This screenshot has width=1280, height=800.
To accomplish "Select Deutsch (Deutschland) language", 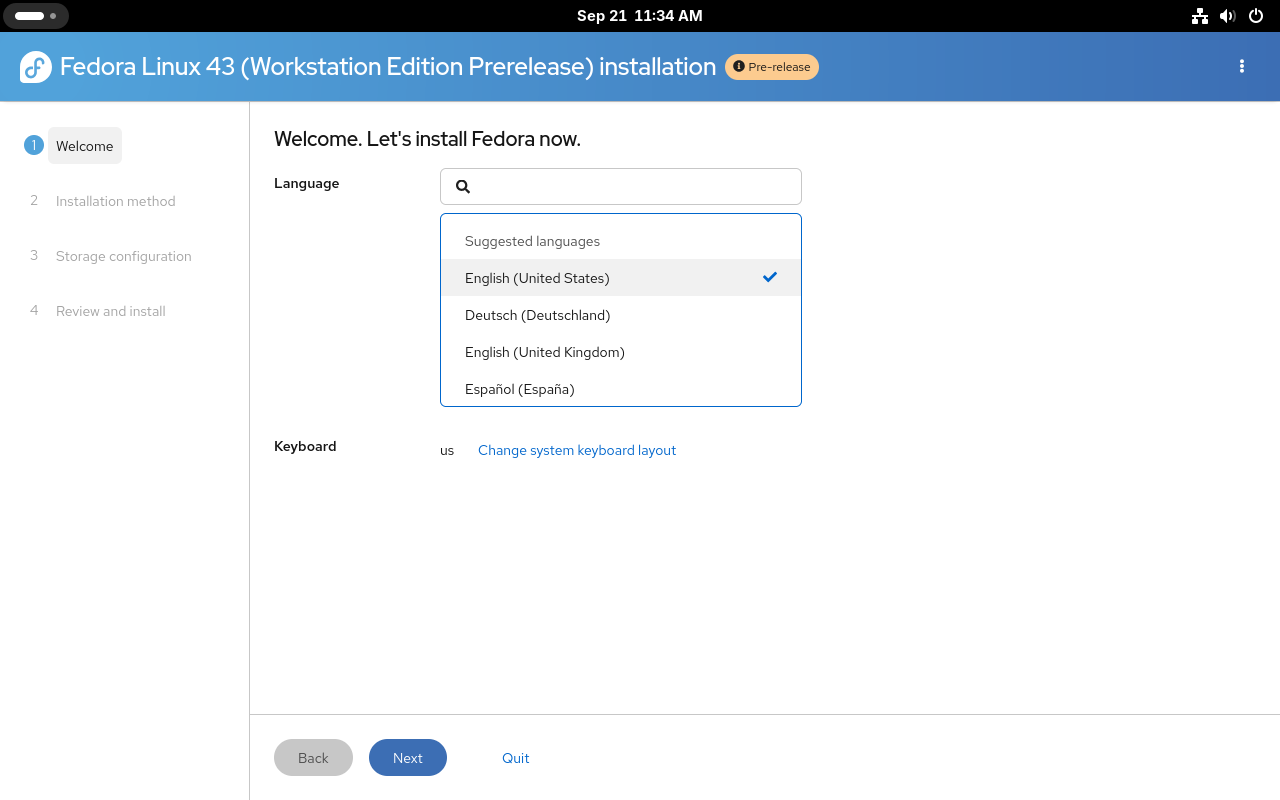I will [537, 315].
